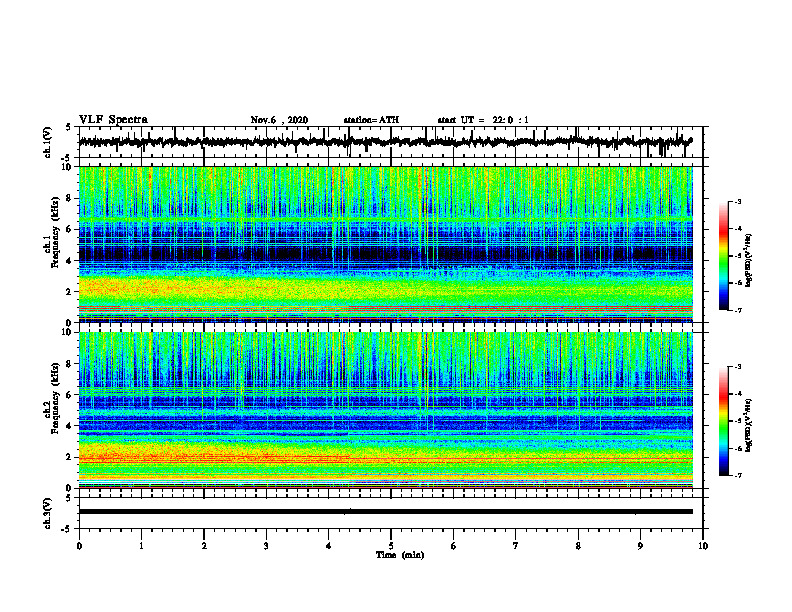Click the ch.1 color scale "-3" label
792x612 pixels.
[x=738, y=201]
